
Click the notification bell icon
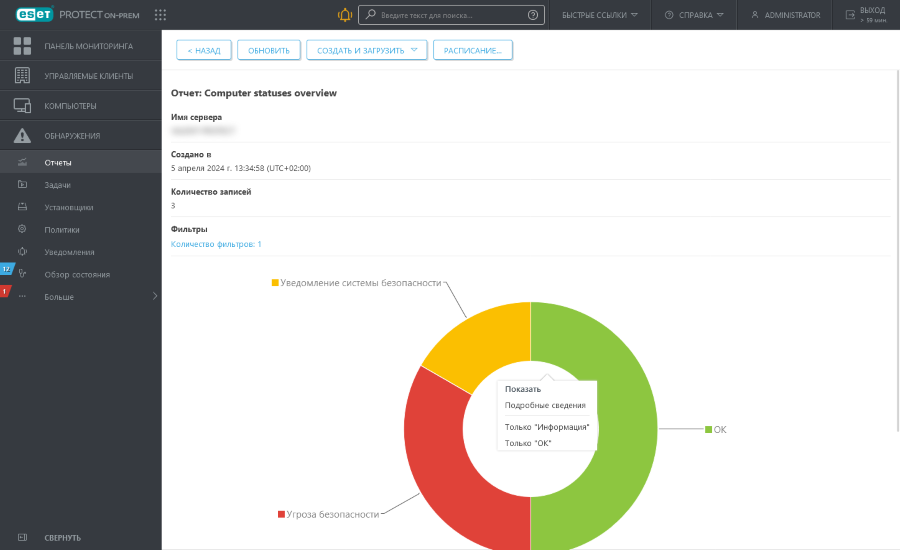pyautogui.click(x=345, y=15)
